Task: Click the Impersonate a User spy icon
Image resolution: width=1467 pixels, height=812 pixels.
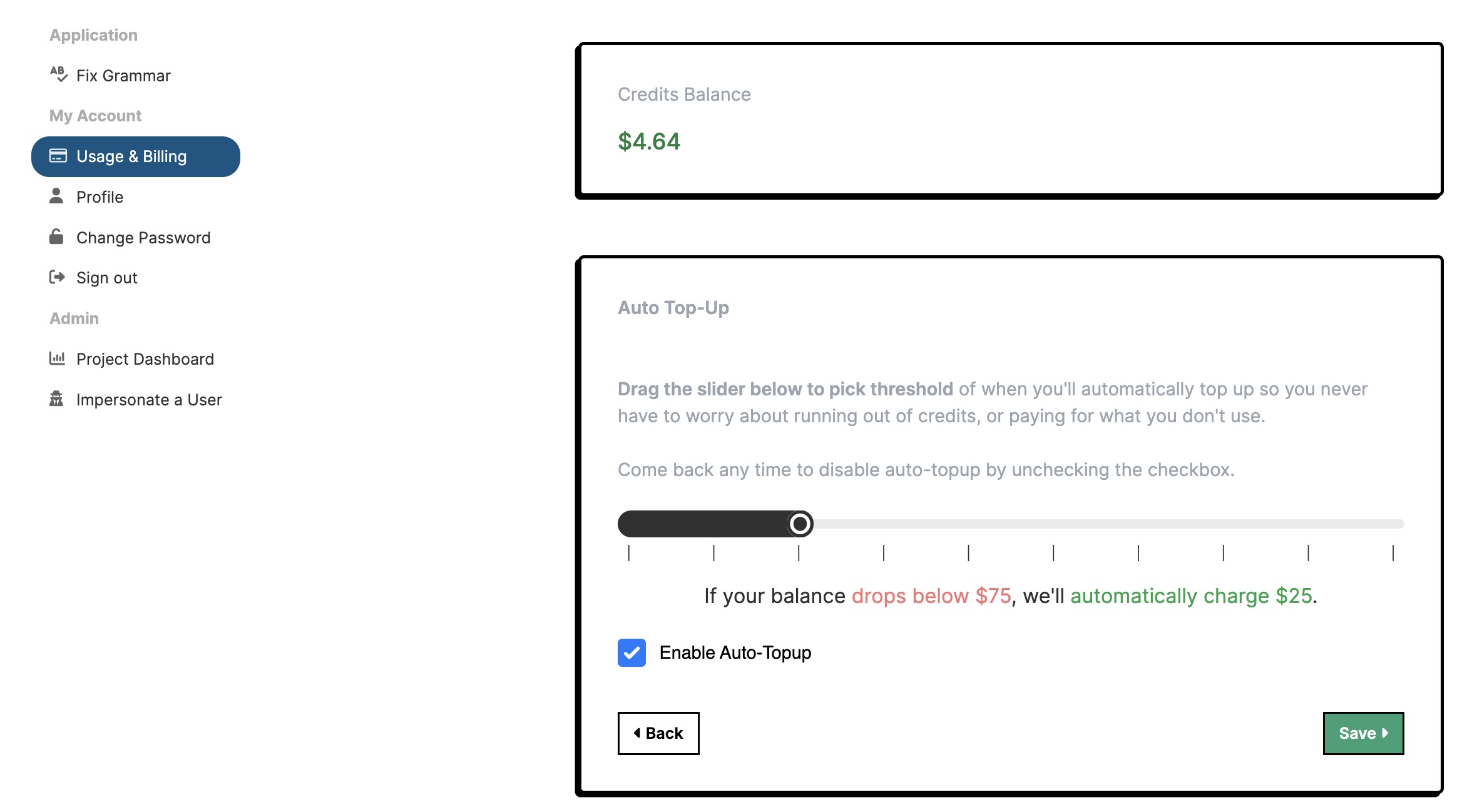Action: (x=56, y=399)
